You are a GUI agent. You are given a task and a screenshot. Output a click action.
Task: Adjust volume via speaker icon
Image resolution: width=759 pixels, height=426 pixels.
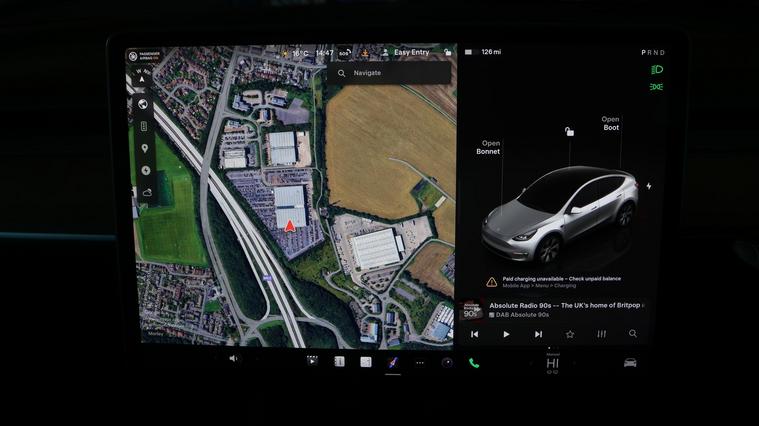click(233, 359)
